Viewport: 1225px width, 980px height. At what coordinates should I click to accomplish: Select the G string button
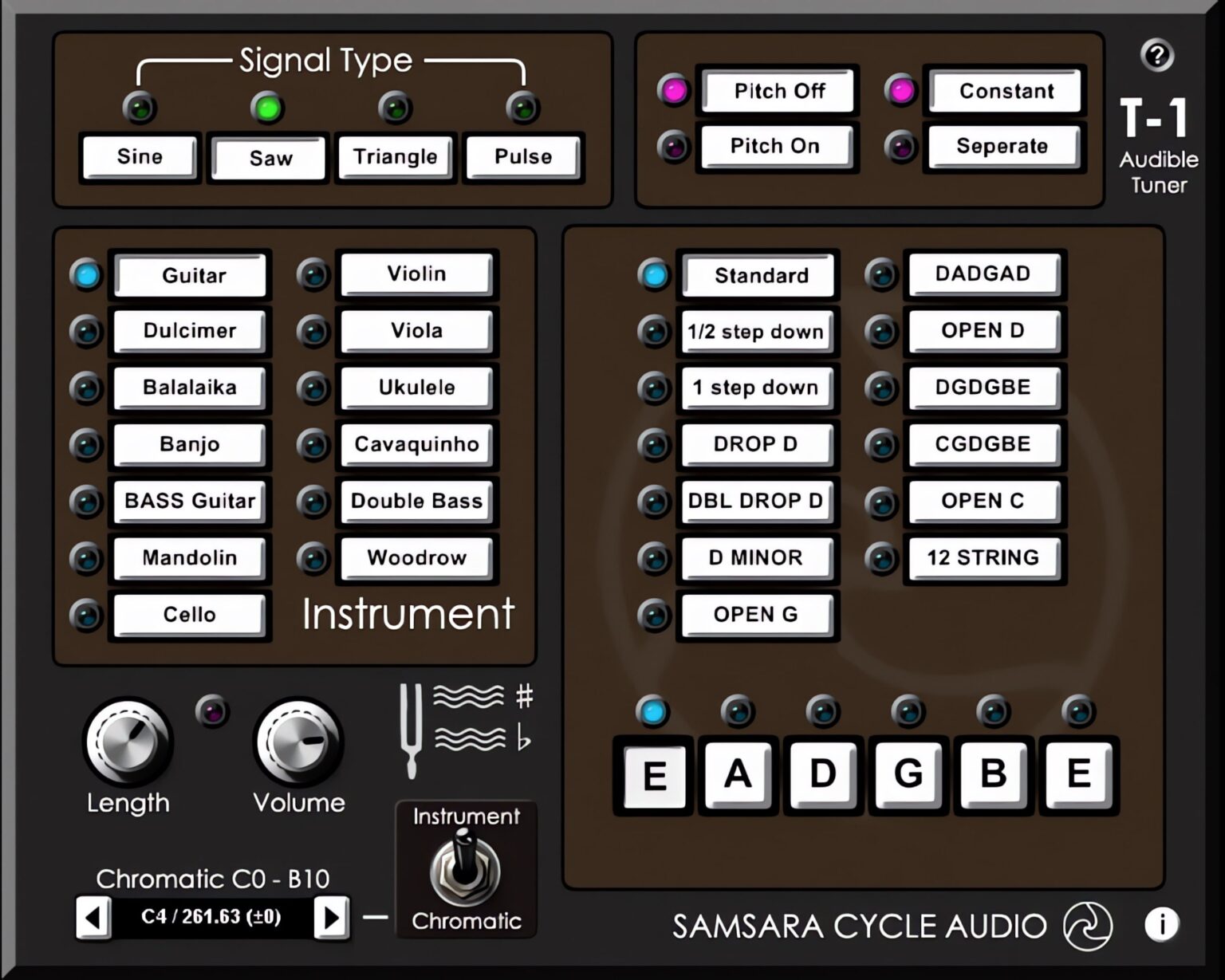pyautogui.click(x=908, y=773)
